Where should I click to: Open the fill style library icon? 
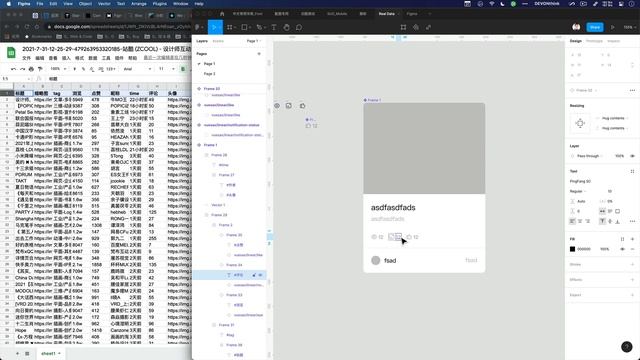point(622,239)
